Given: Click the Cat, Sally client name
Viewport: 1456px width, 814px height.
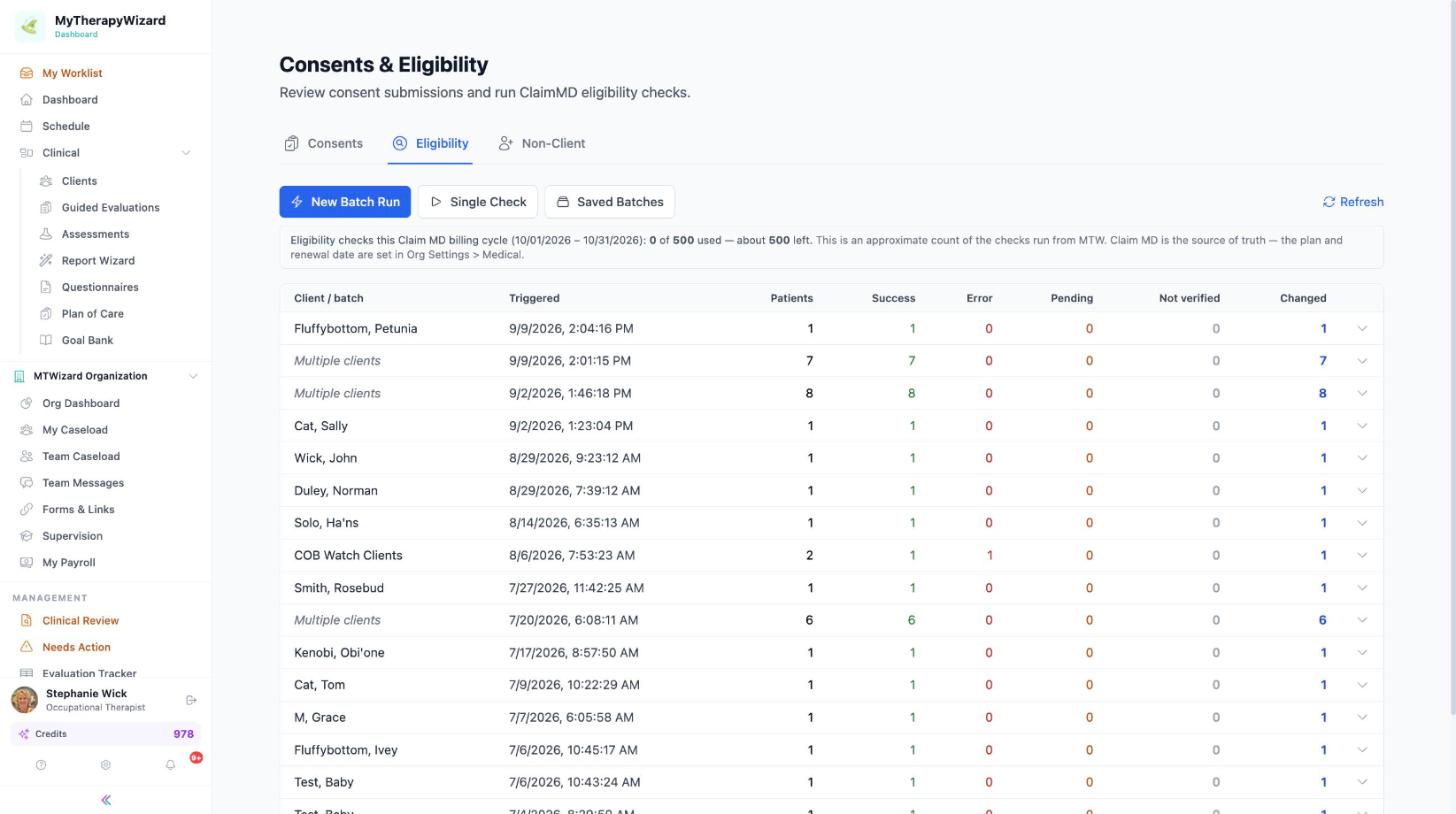Looking at the screenshot, I should pyautogui.click(x=321, y=426).
